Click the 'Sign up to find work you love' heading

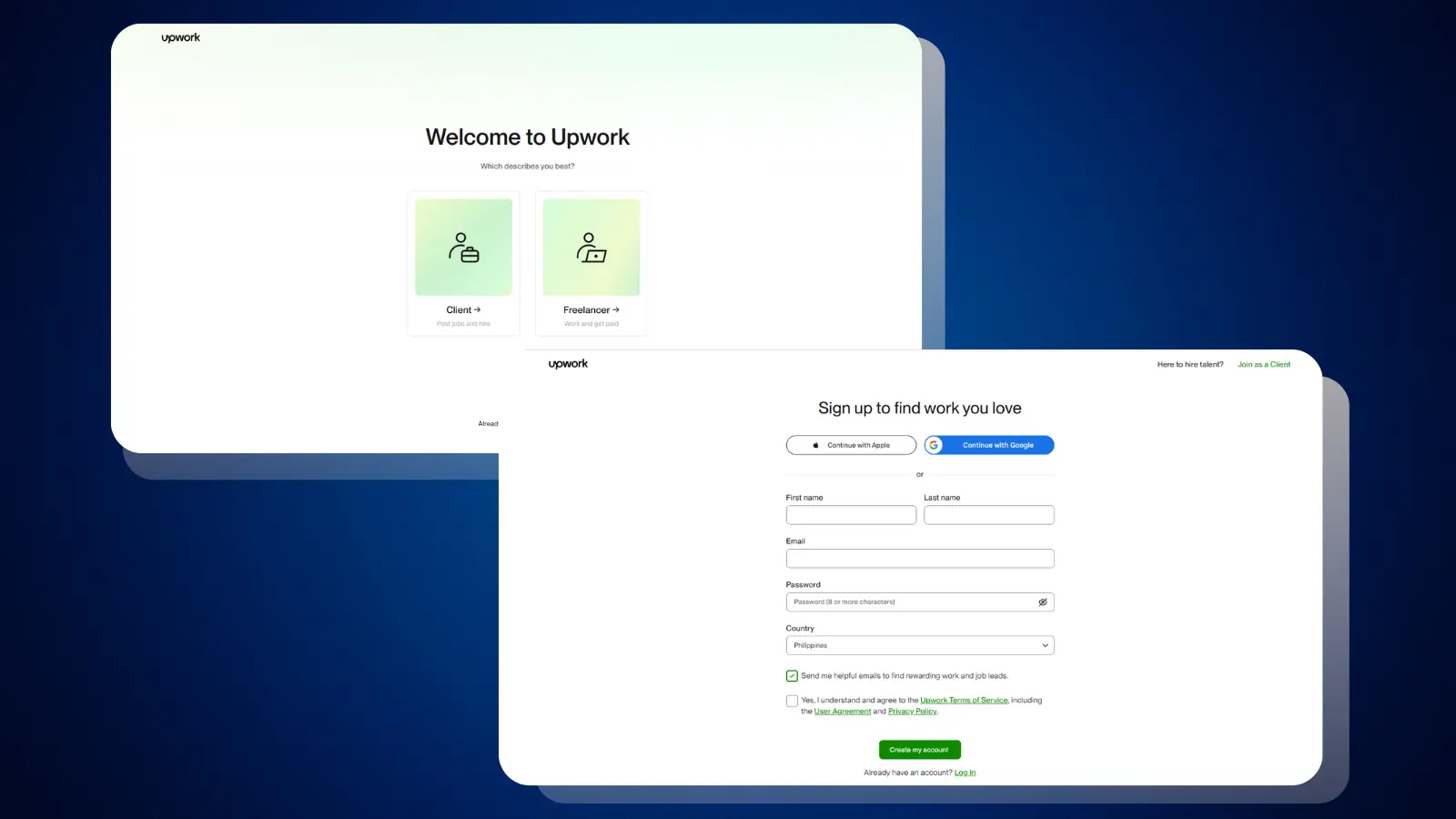[920, 409]
